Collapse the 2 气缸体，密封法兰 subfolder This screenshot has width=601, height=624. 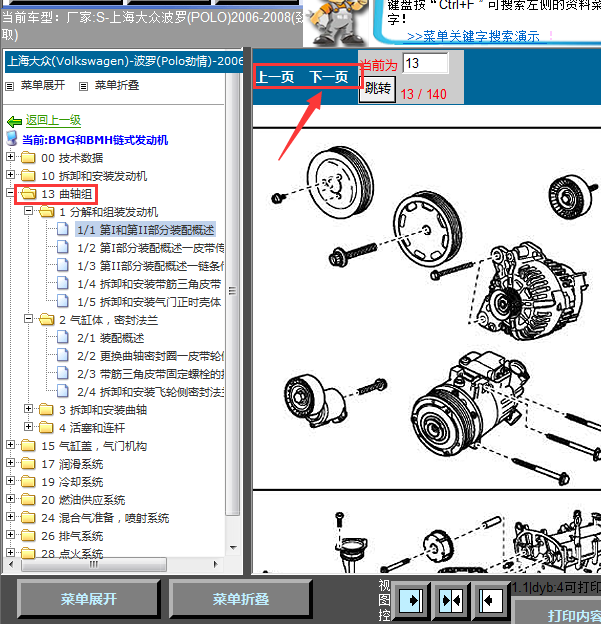(x=29, y=318)
